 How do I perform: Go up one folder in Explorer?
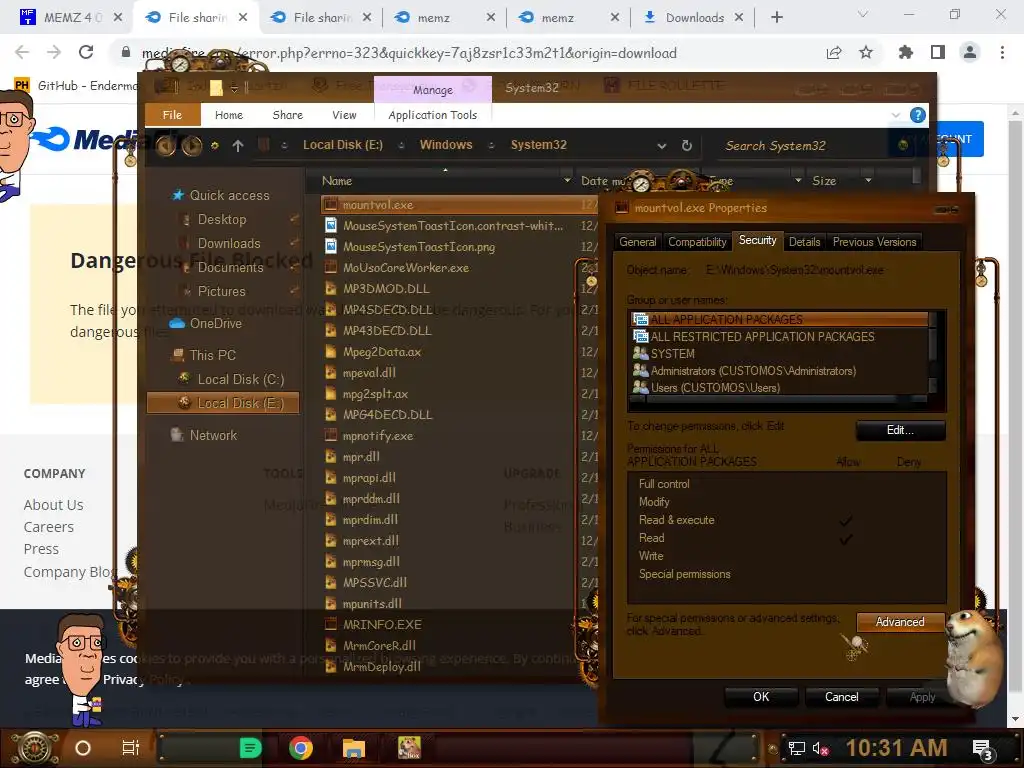(x=238, y=146)
